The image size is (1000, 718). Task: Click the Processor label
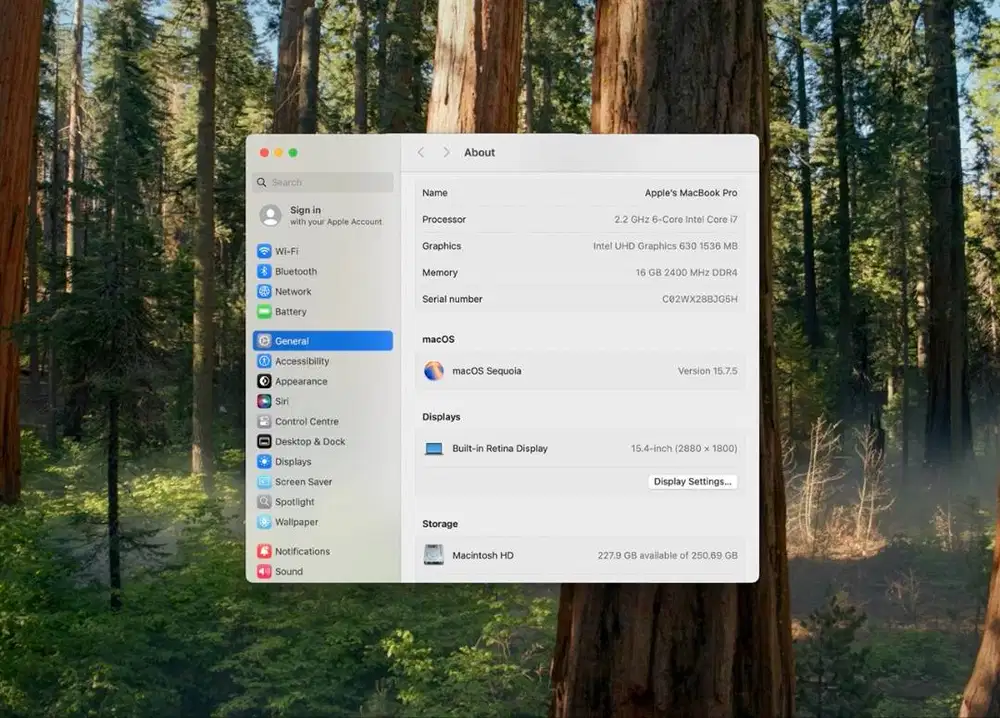[444, 219]
